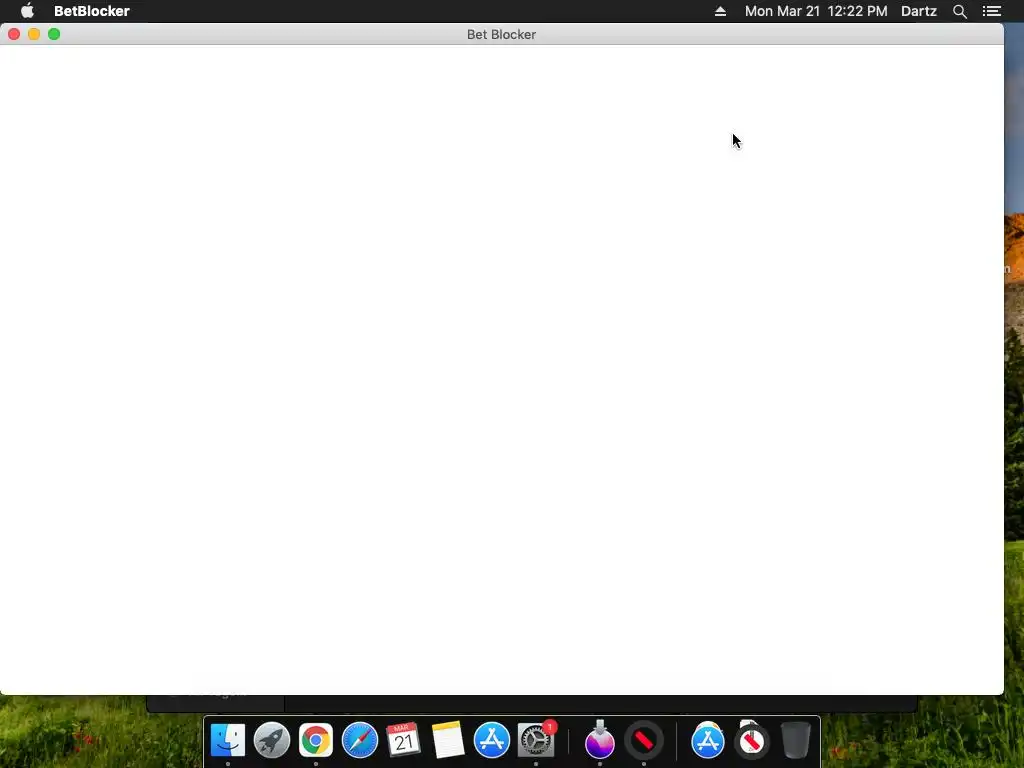Open the BetBlocker application menu
The image size is (1024, 768).
(91, 10)
